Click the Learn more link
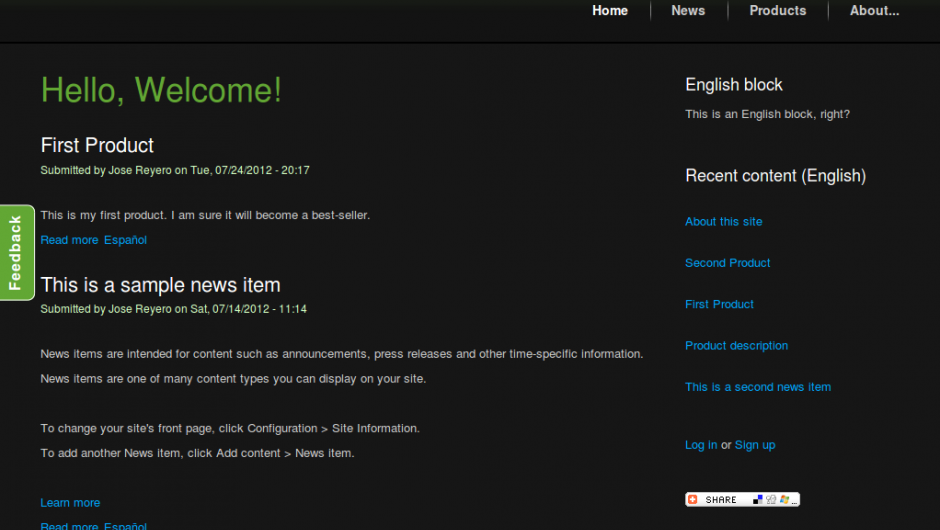This screenshot has width=940, height=530. pos(70,503)
